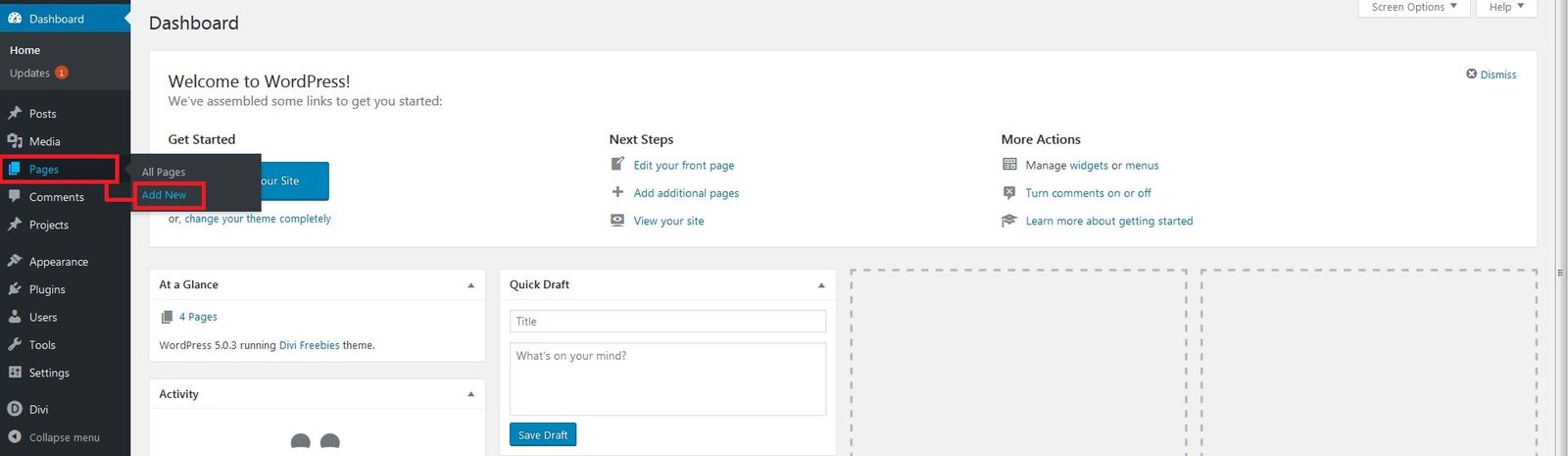This screenshot has width=1568, height=456.
Task: Click the graduation cap getting started icon
Action: pos(1009,221)
